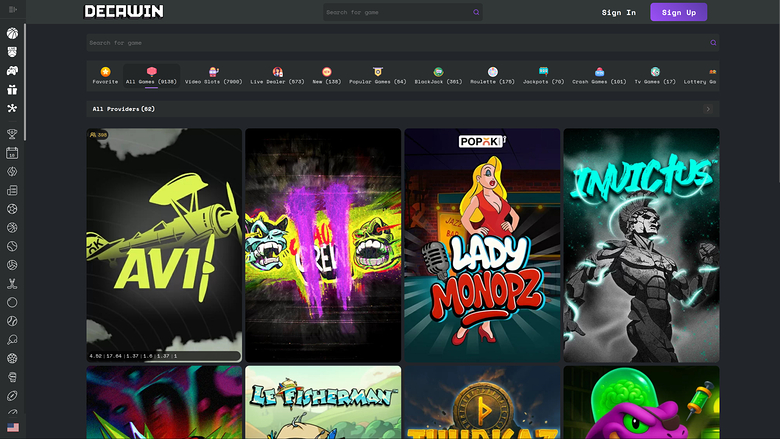Select the US flag language selector
Viewport: 780px width, 439px height.
pyautogui.click(x=12, y=427)
